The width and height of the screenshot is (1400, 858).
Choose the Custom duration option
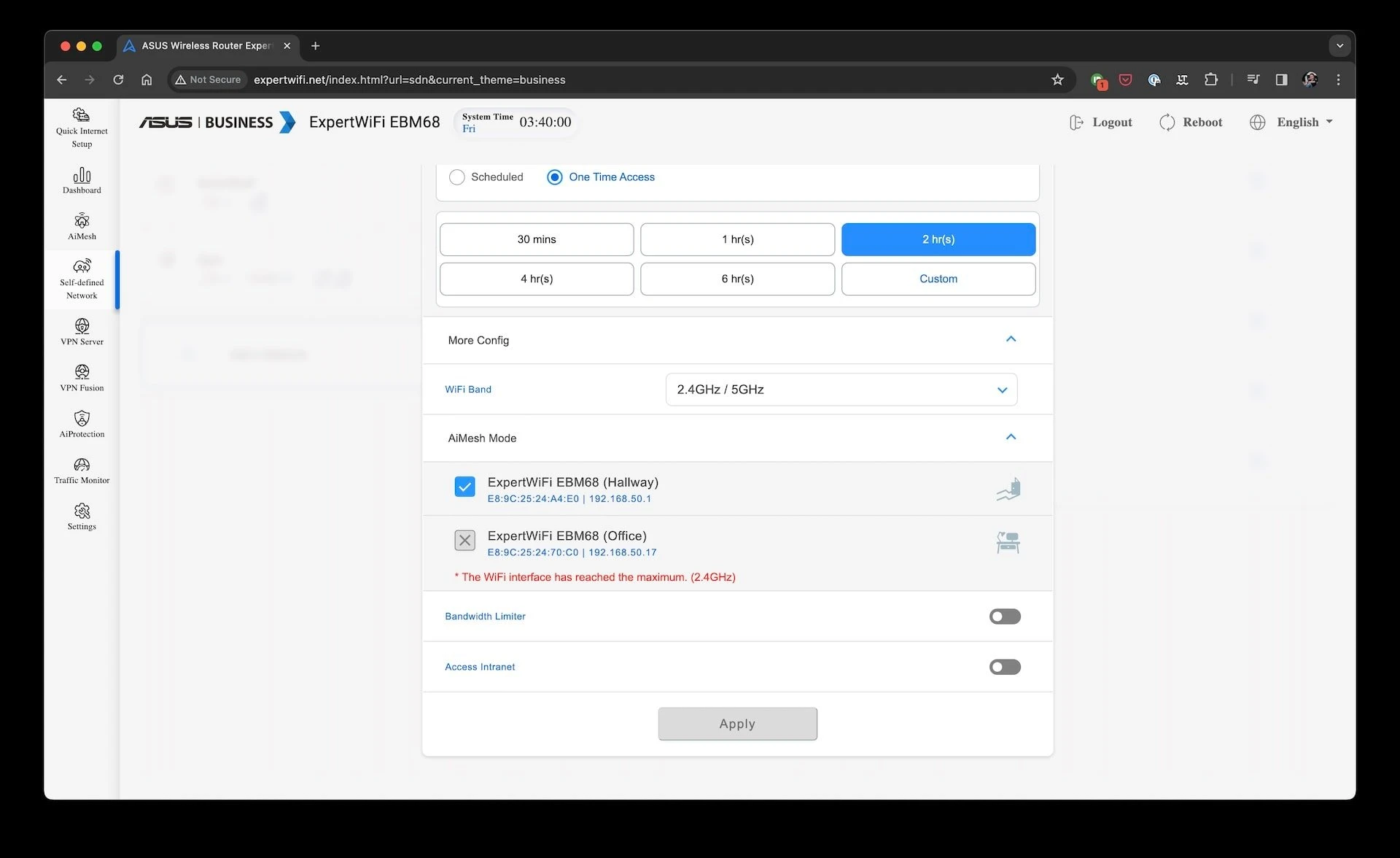click(938, 279)
